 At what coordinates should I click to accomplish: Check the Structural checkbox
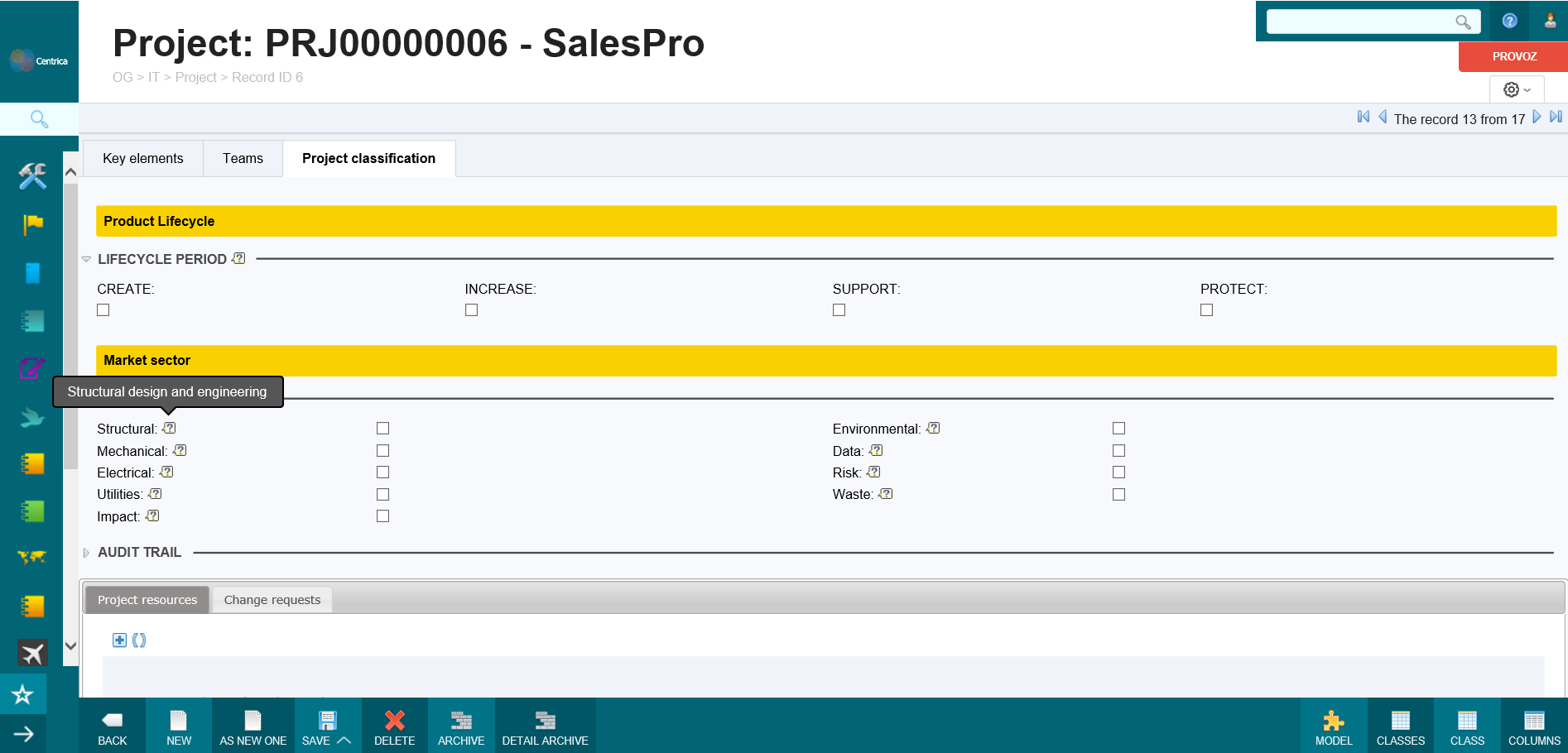pos(382,428)
